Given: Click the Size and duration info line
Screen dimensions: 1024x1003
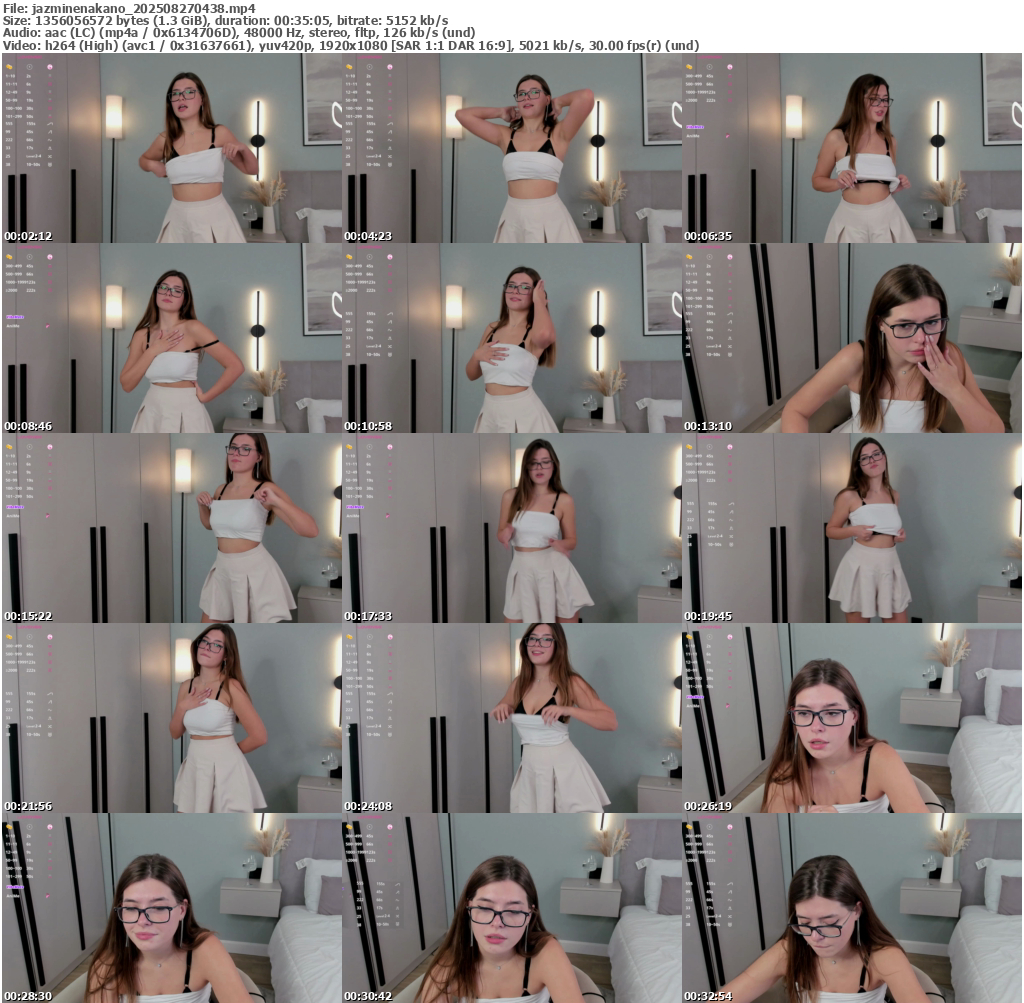Looking at the screenshot, I should pyautogui.click(x=225, y=20).
